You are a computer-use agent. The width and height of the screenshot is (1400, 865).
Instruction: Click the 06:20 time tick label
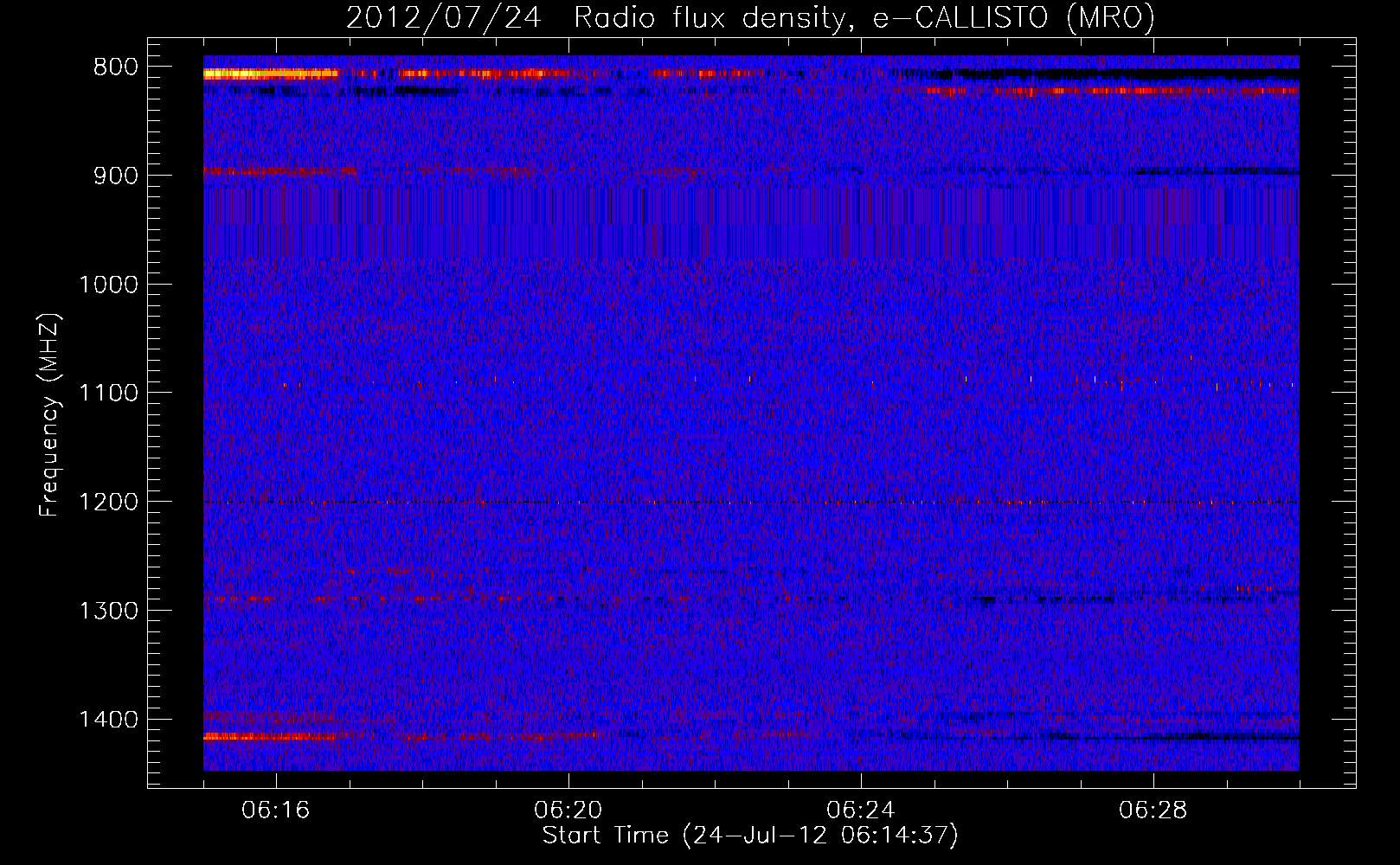pos(568,811)
